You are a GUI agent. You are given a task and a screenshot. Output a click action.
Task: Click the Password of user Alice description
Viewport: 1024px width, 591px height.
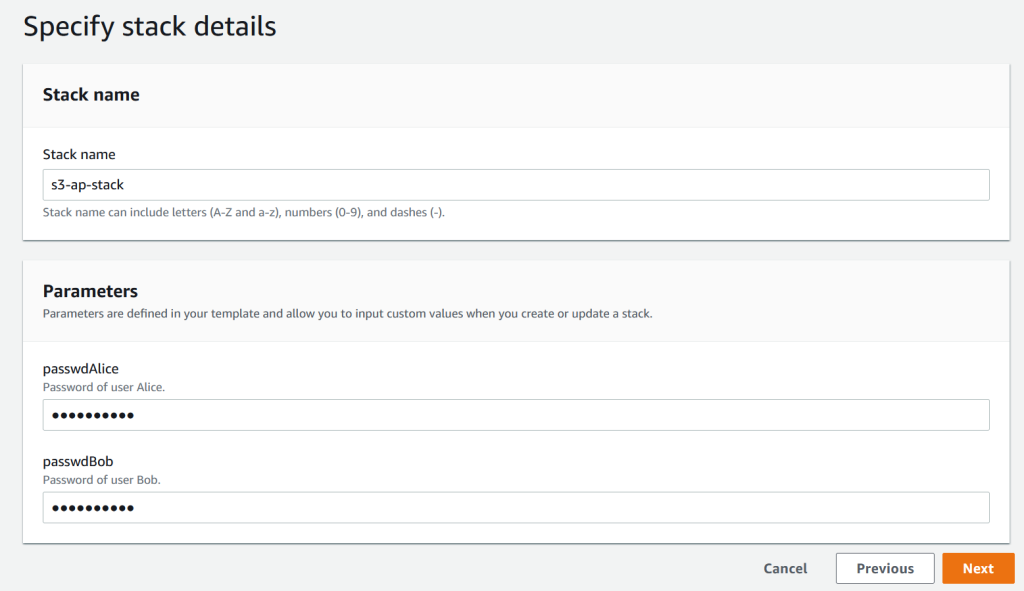[x=105, y=386]
